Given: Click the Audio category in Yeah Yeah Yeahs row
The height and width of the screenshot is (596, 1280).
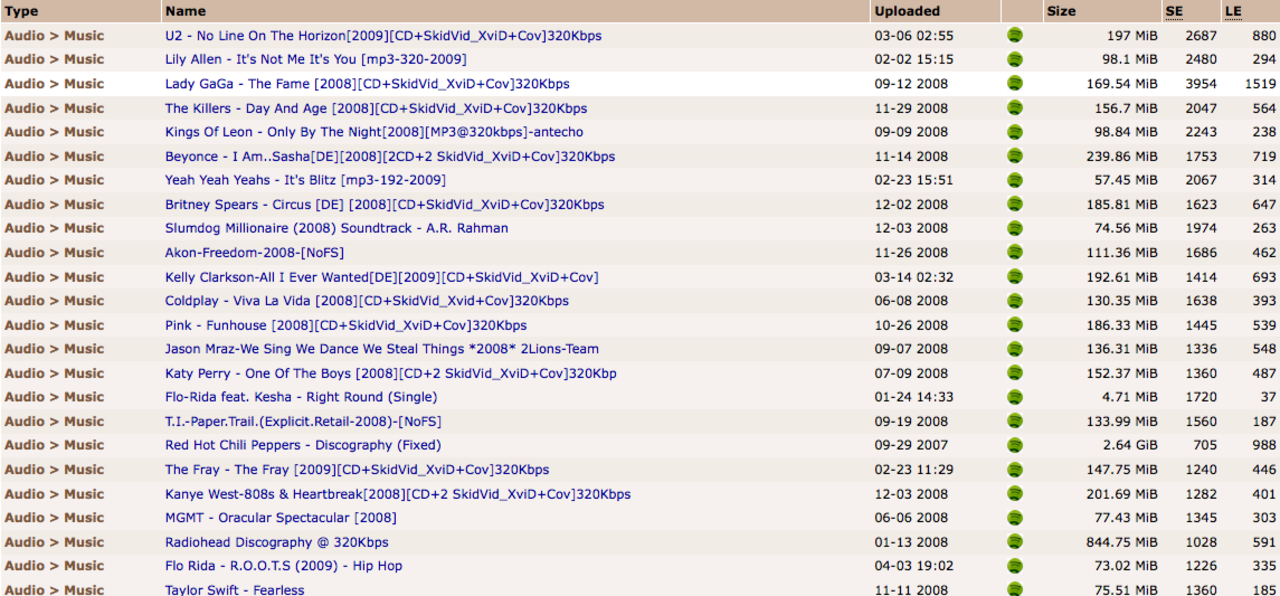Looking at the screenshot, I should tap(24, 180).
